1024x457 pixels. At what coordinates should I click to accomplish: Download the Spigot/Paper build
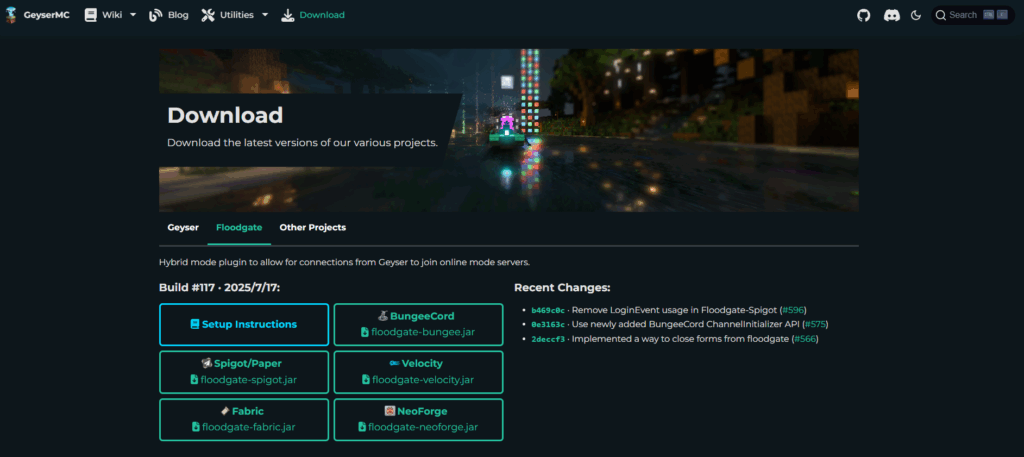tap(244, 372)
